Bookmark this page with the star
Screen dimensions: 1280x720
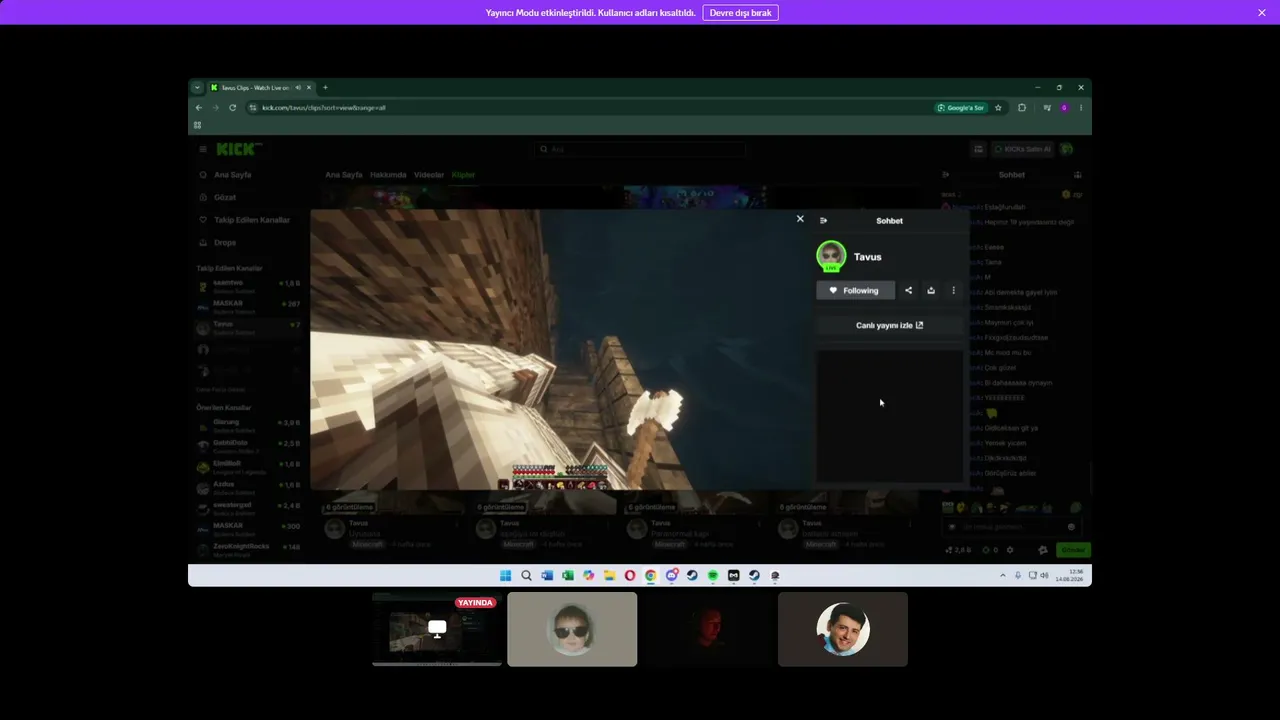pyautogui.click(x=998, y=108)
